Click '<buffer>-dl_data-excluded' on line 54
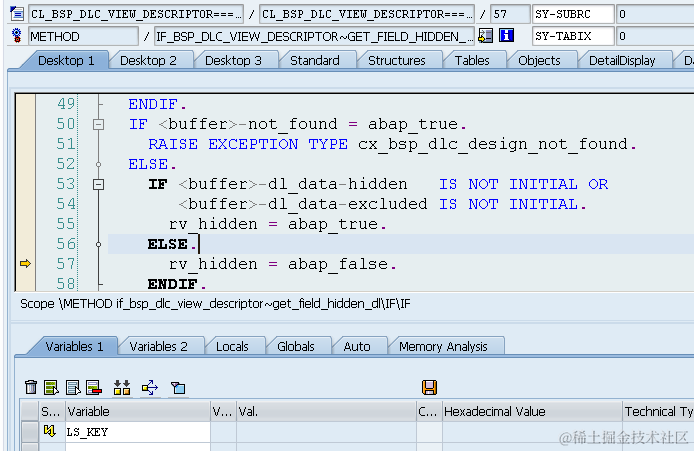This screenshot has height=451, width=694. tap(303, 204)
